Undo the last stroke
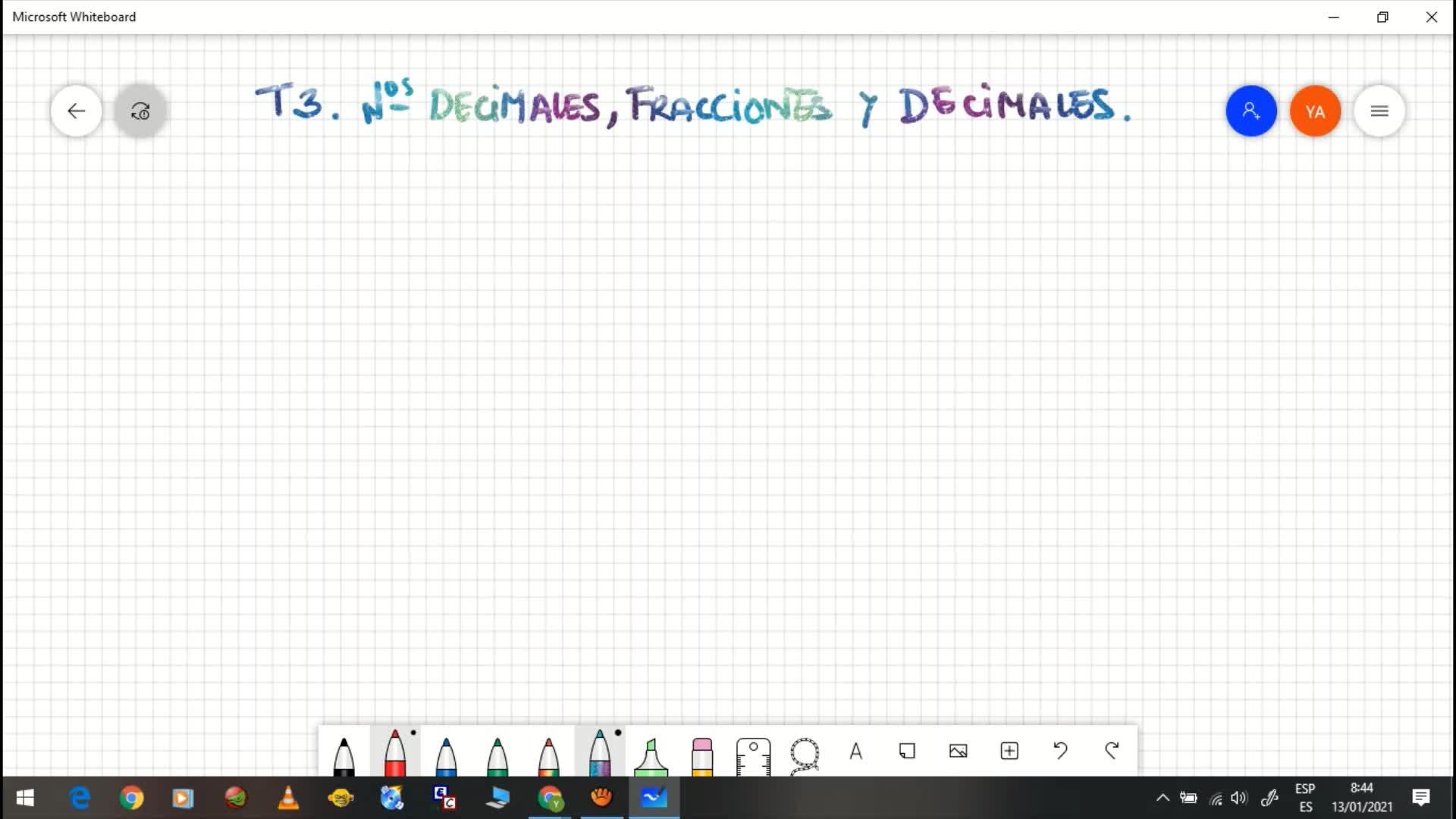The image size is (1456, 819). (x=1060, y=752)
